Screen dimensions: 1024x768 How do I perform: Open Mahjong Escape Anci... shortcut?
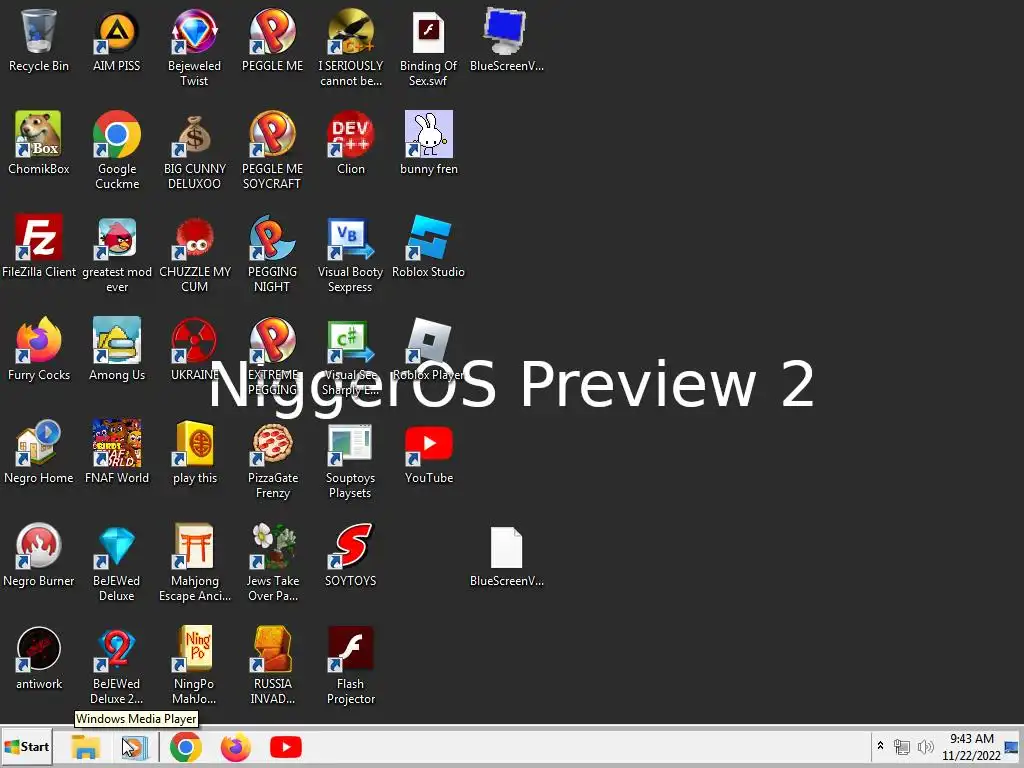(x=195, y=563)
